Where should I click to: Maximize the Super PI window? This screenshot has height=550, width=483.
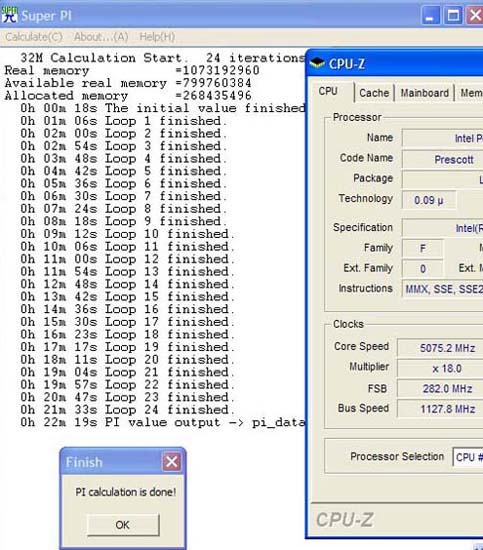pos(453,15)
